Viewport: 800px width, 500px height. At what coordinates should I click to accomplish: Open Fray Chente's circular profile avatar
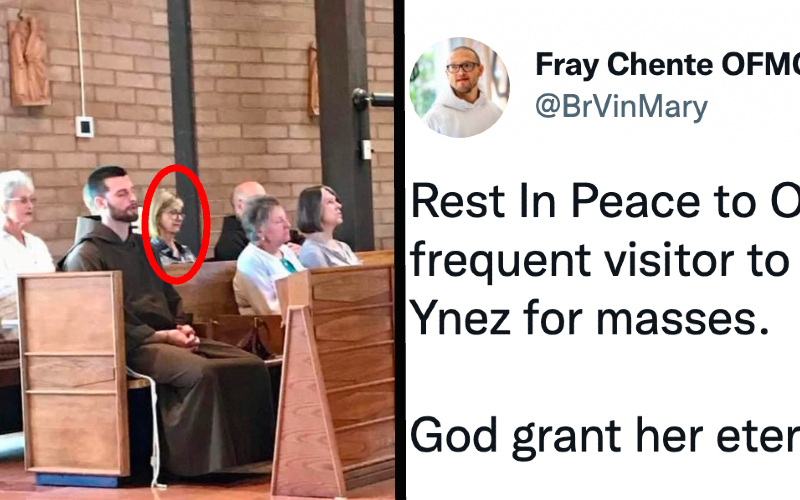[x=459, y=87]
